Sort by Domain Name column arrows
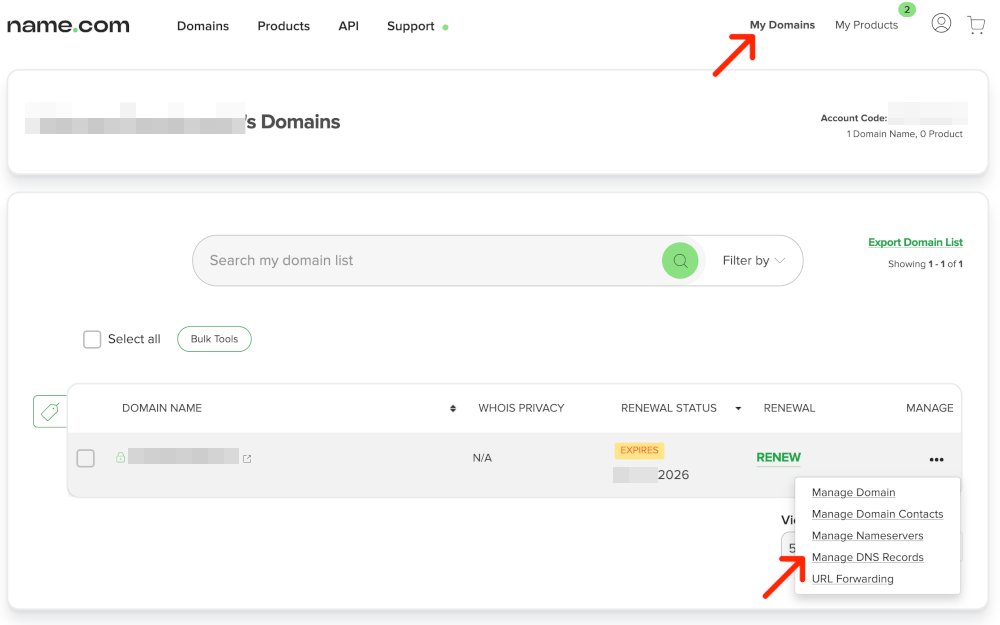1000x625 pixels. click(x=453, y=408)
